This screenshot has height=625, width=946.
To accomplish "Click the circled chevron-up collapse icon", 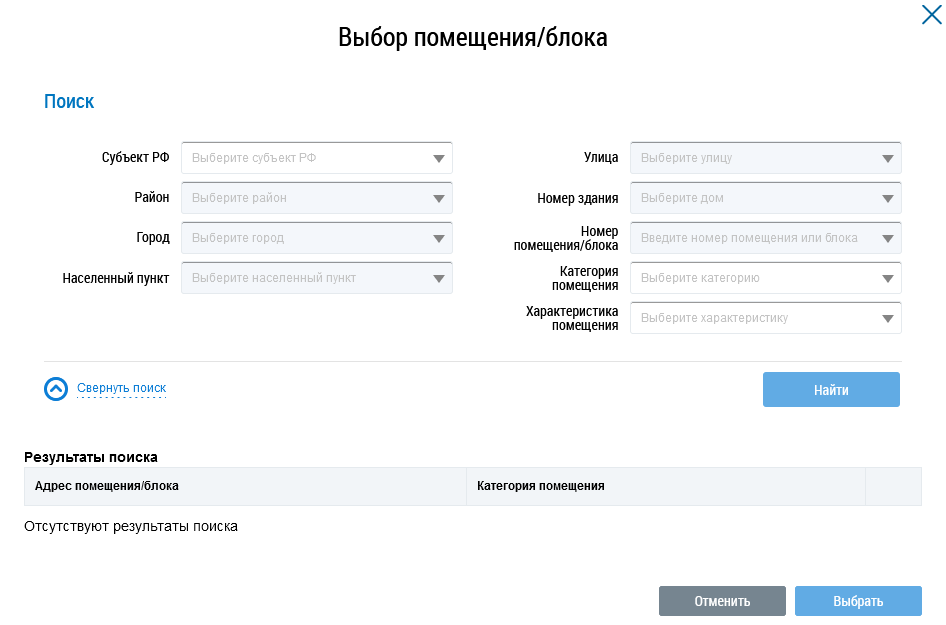I will tap(56, 389).
